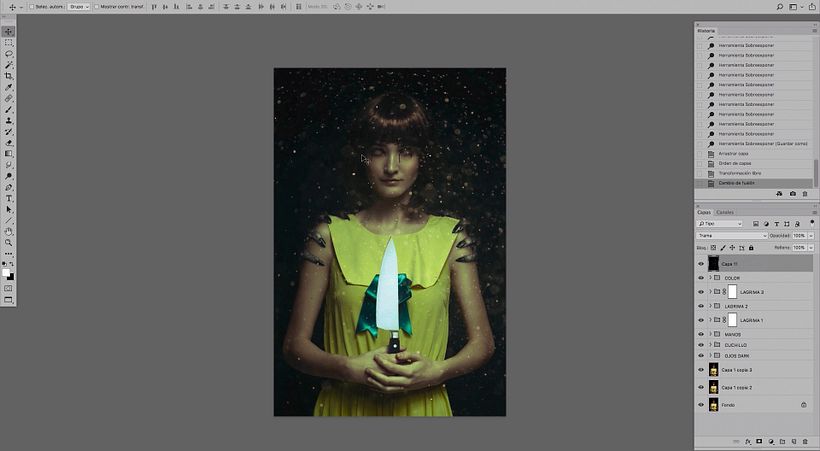Viewport: 820px width, 451px height.
Task: Select the Healing Brush tool
Action: (8, 98)
